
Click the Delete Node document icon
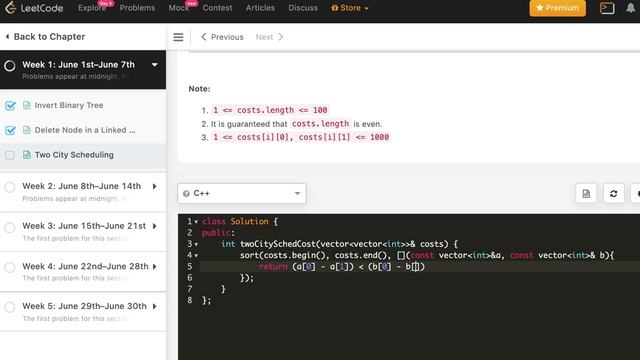[27, 130]
